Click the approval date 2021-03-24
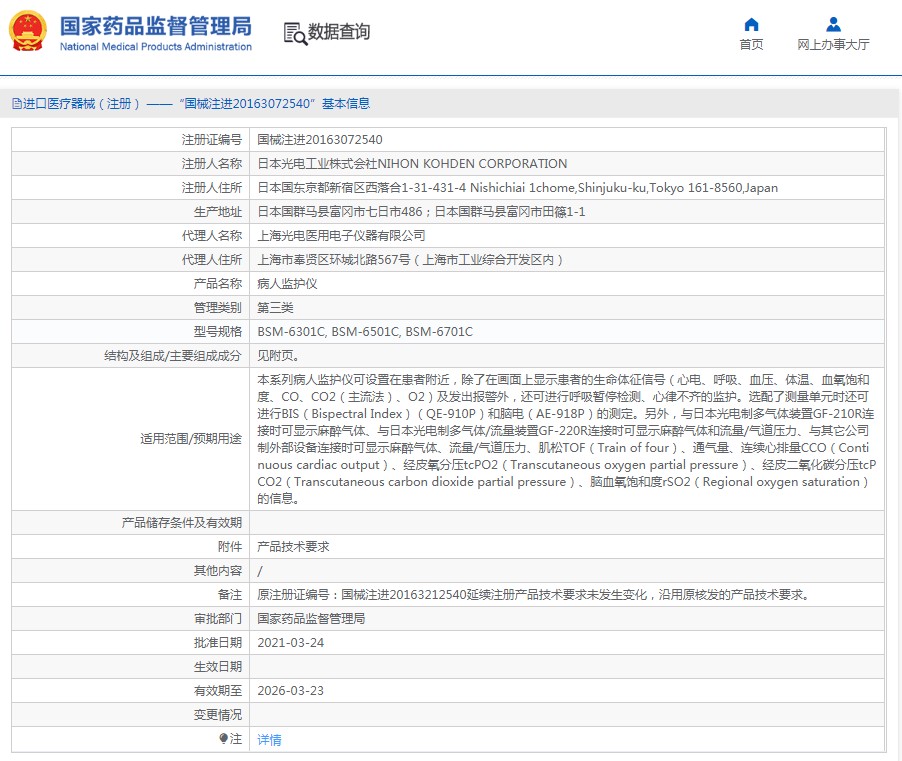This screenshot has width=902, height=761. click(291, 643)
